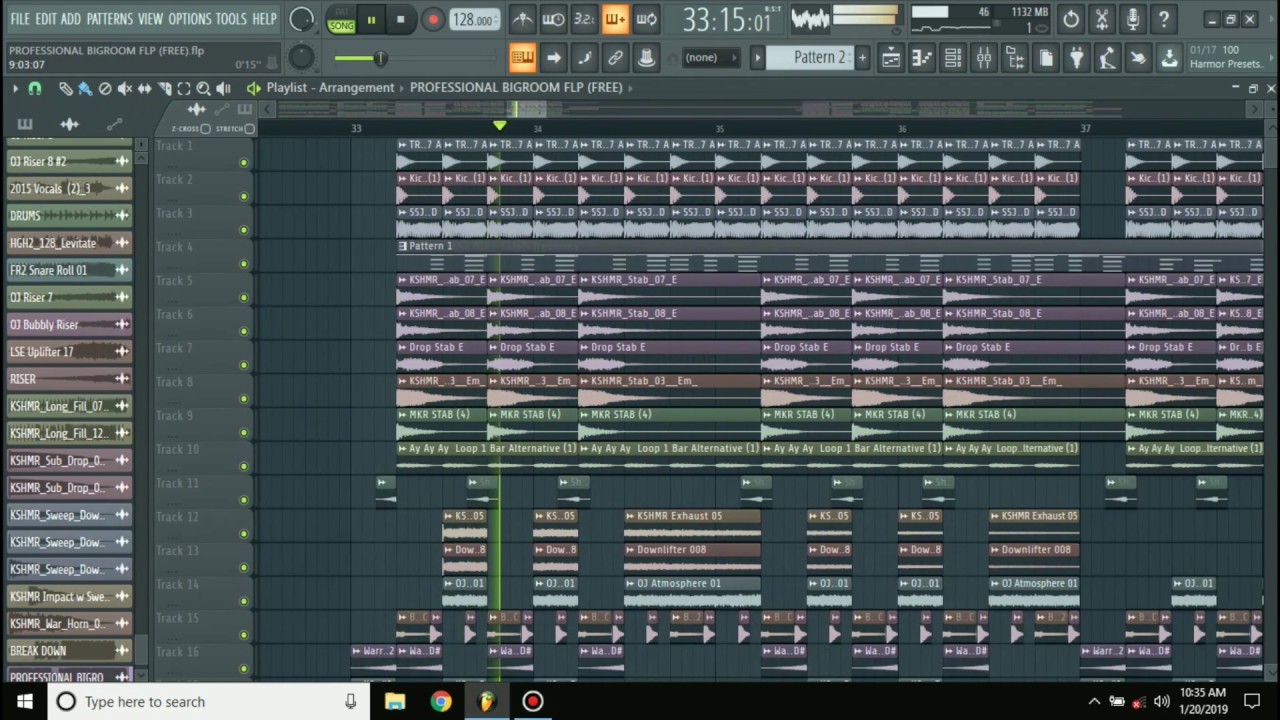Image resolution: width=1280 pixels, height=720 pixels.
Task: Mute Track 5 using its green light
Action: pos(243,298)
